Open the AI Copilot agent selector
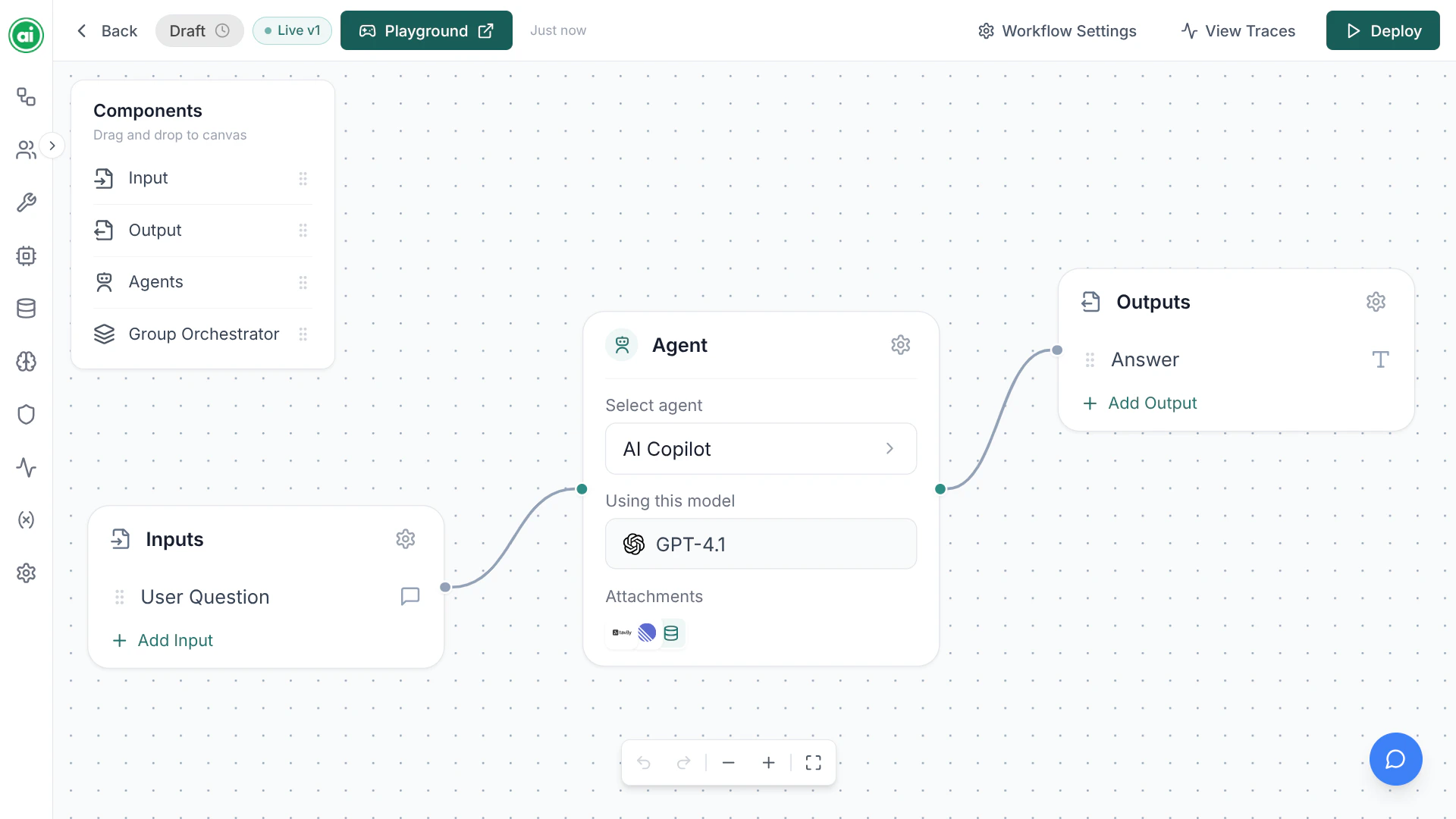Image resolution: width=1456 pixels, height=819 pixels. pyautogui.click(x=761, y=449)
